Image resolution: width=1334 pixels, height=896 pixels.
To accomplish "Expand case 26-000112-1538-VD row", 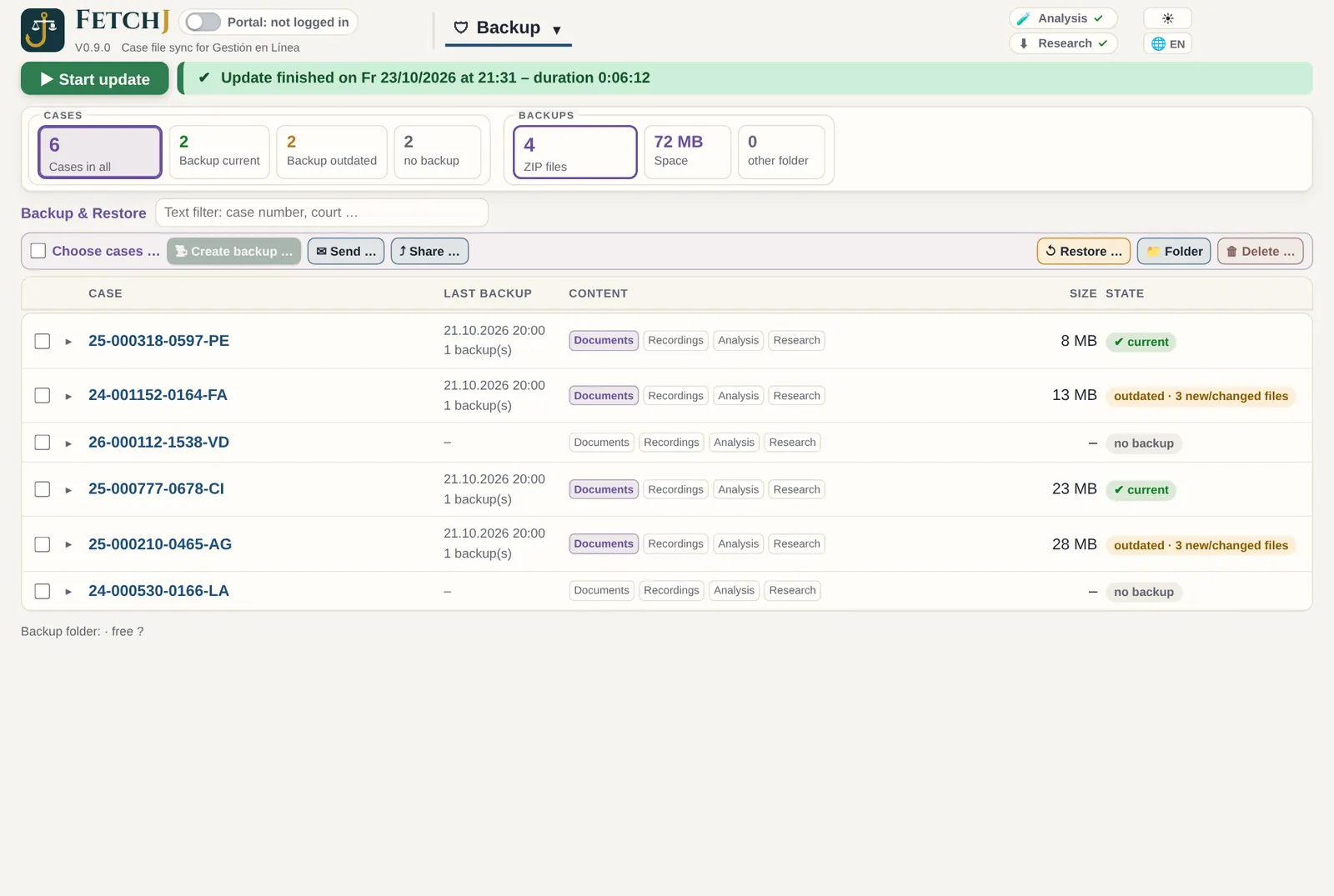I will coord(68,443).
